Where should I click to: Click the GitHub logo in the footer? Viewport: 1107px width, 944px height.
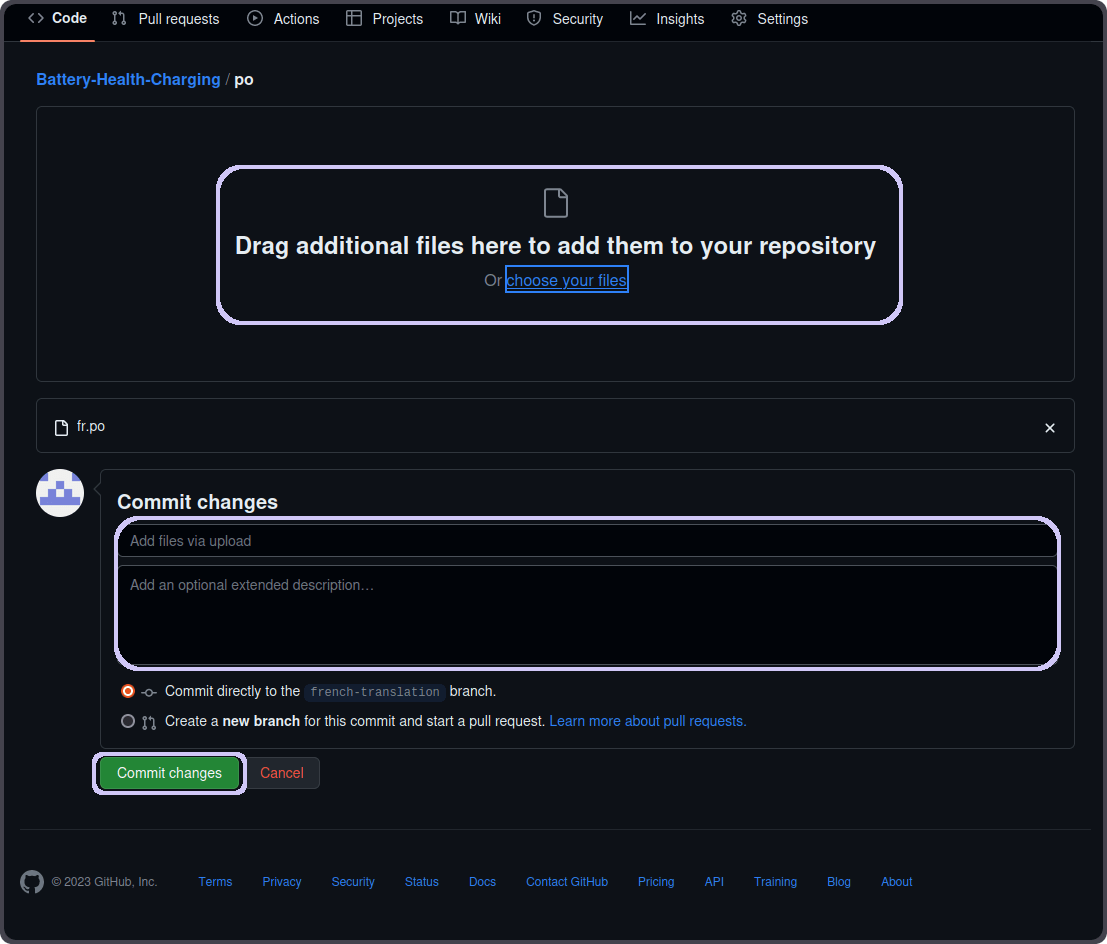pos(32,882)
